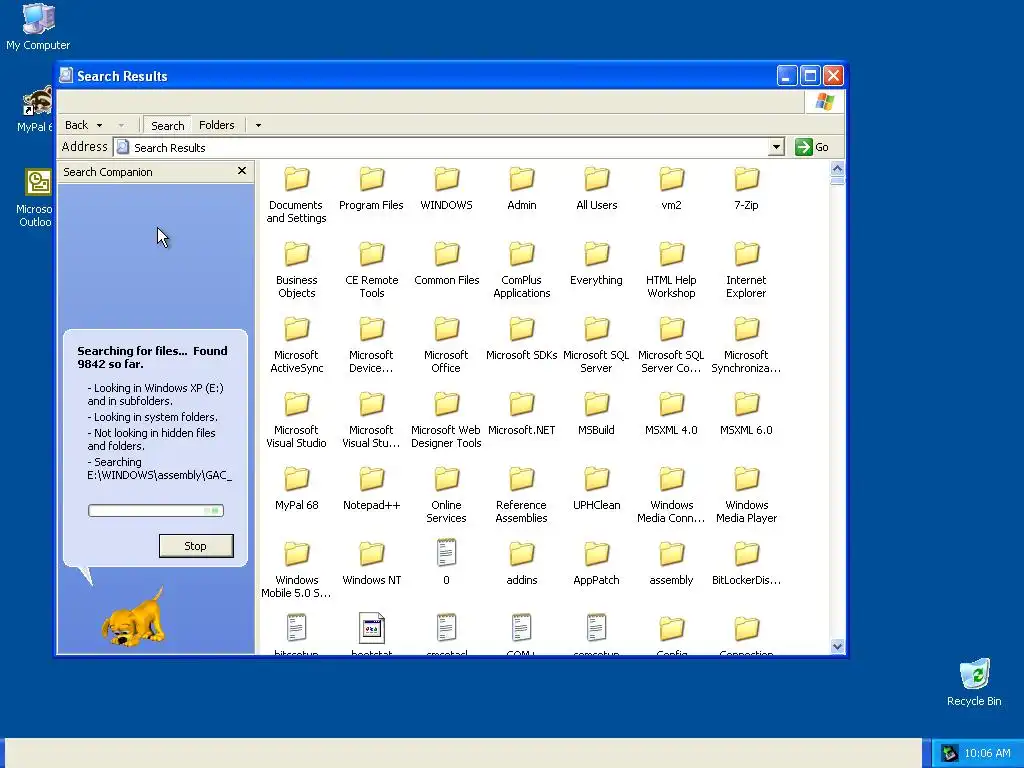Open the Back history dropdown arrow
Image resolution: width=1024 pixels, height=768 pixels.
(99, 125)
